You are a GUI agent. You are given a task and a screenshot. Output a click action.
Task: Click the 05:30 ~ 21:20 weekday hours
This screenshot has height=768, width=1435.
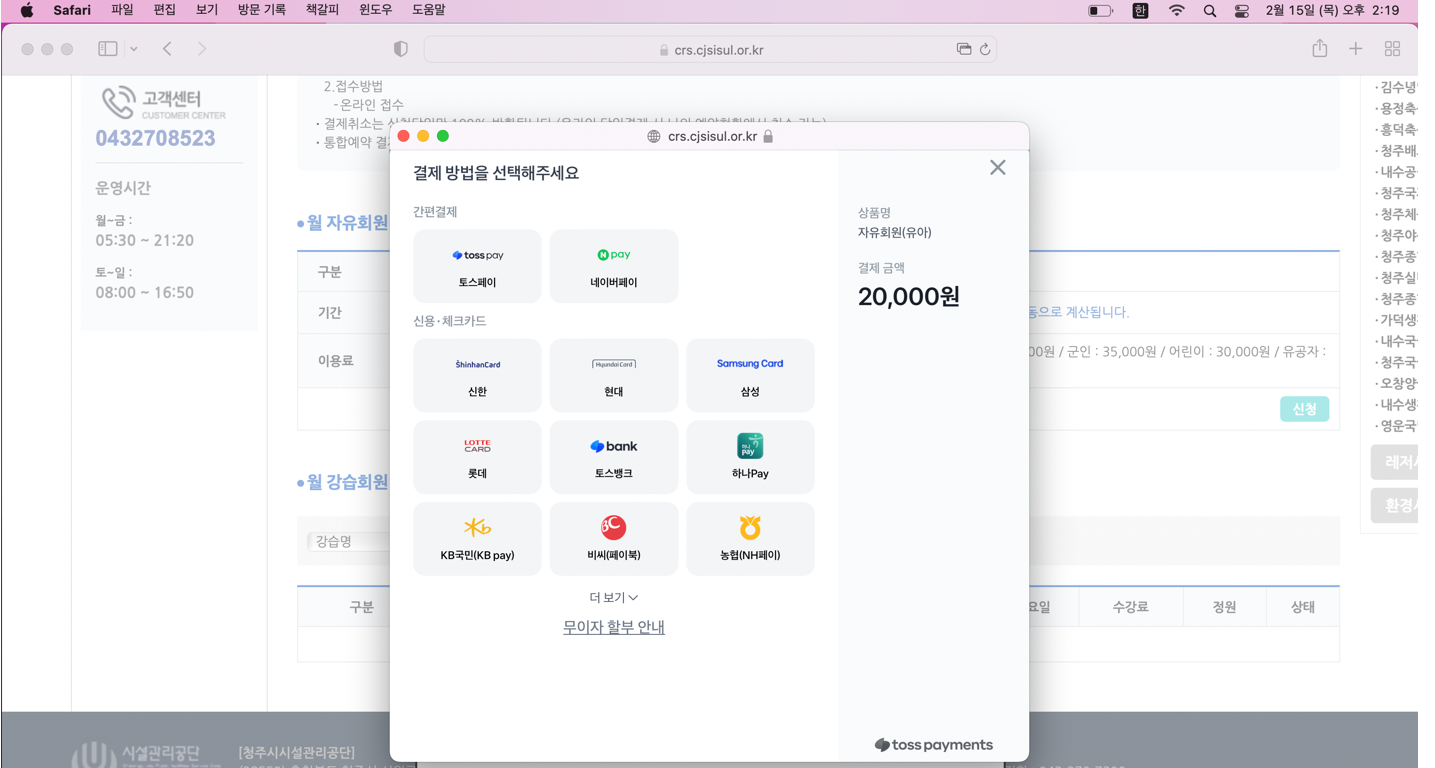(145, 241)
